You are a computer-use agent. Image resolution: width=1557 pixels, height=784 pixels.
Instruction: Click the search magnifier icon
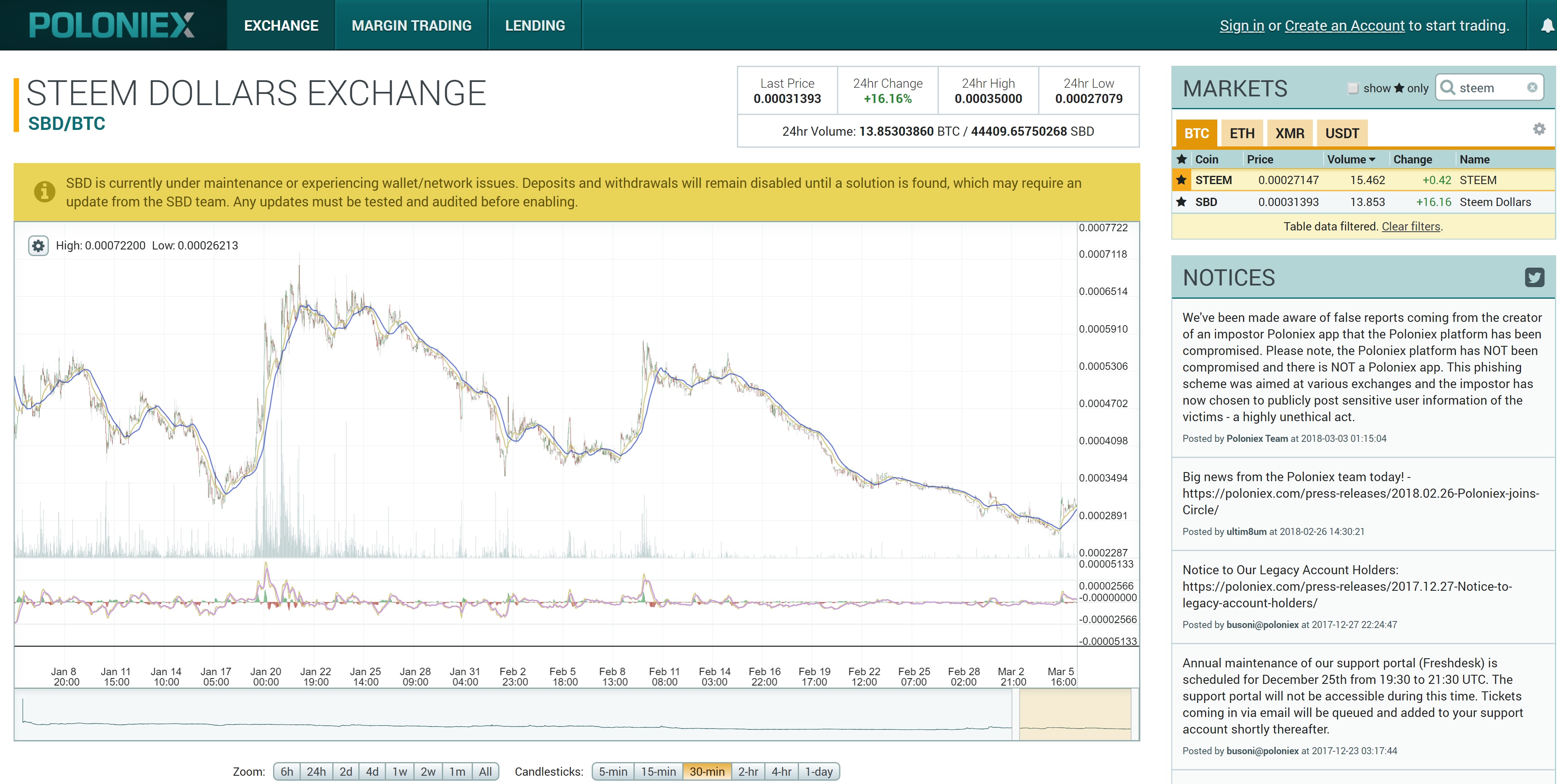pos(1448,88)
